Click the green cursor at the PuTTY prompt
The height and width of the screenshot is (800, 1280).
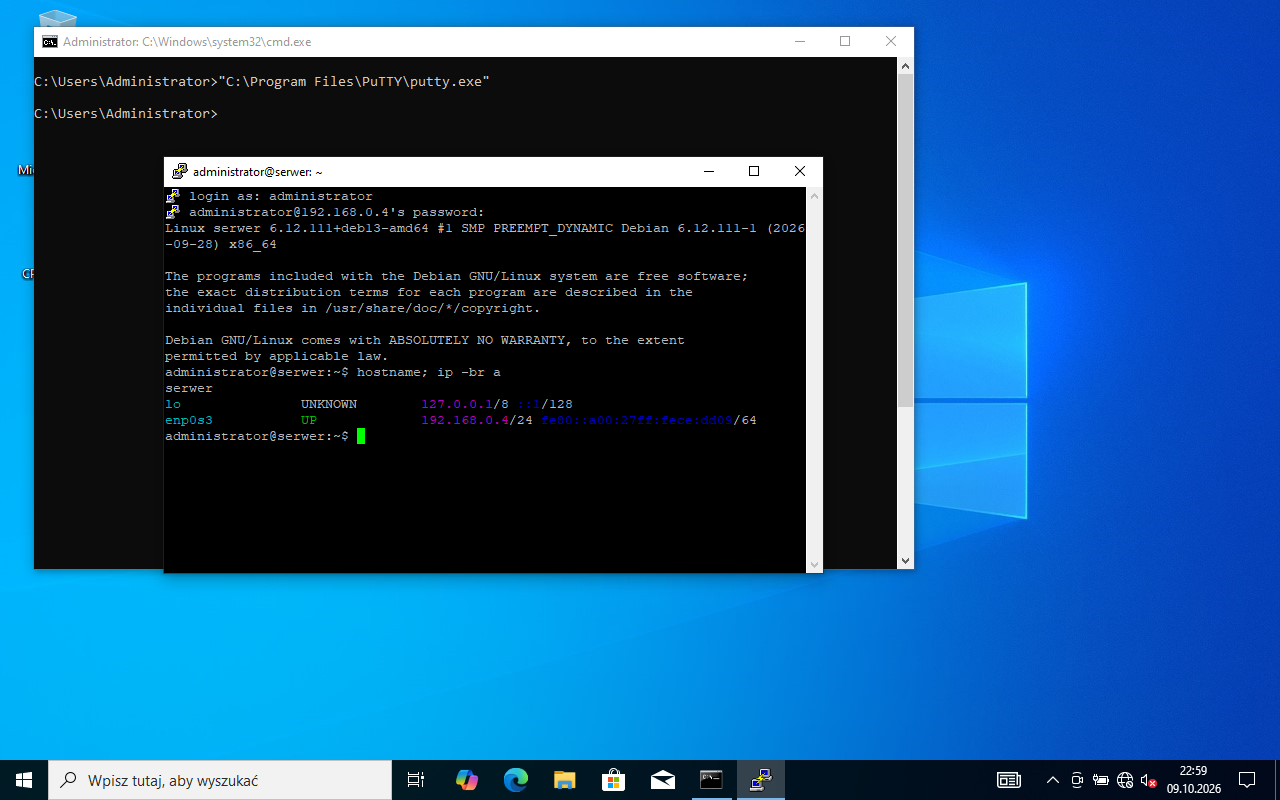pos(361,436)
